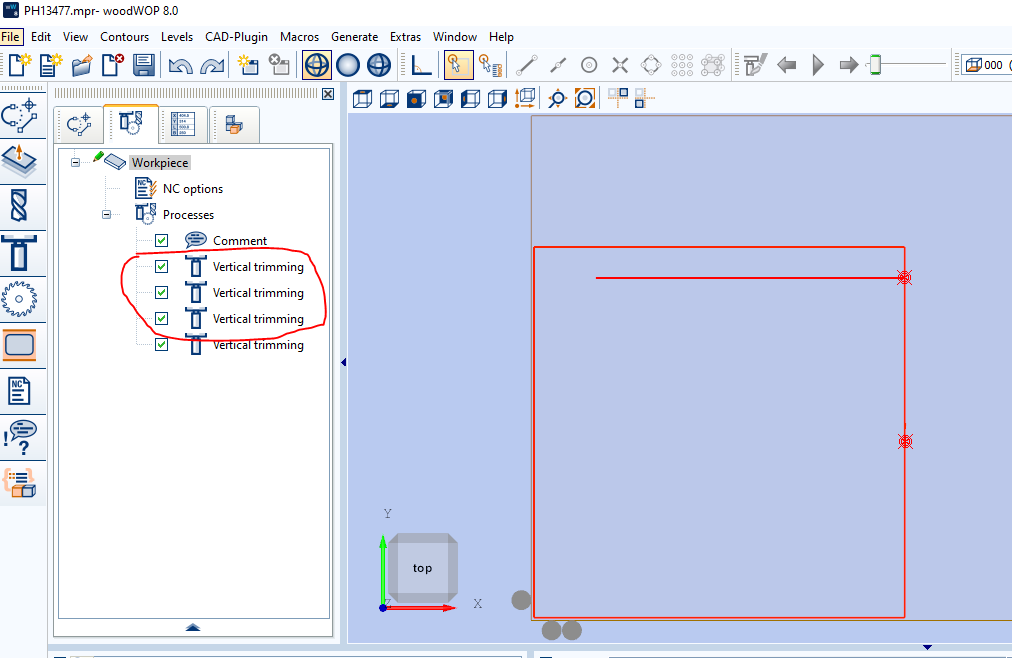Switch to the contour elements tab
The height and width of the screenshot is (658, 1012).
(x=79, y=124)
